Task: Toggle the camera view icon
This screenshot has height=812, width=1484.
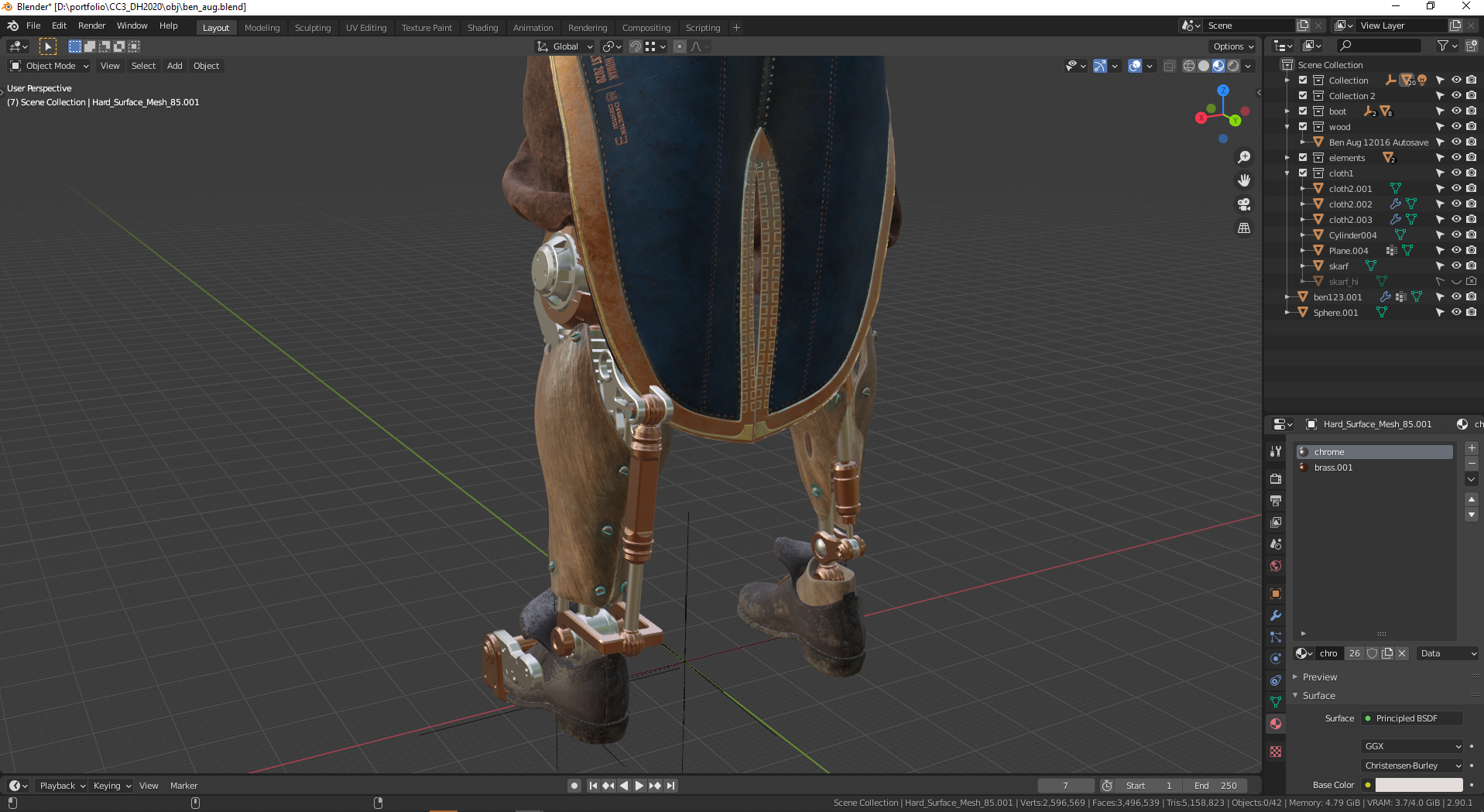Action: coord(1244,204)
